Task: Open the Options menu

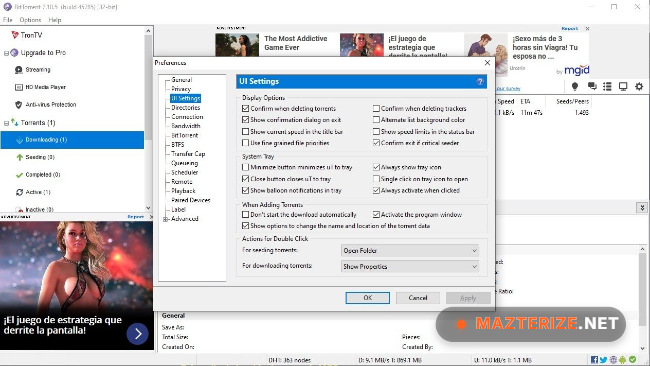Action: pyautogui.click(x=30, y=20)
